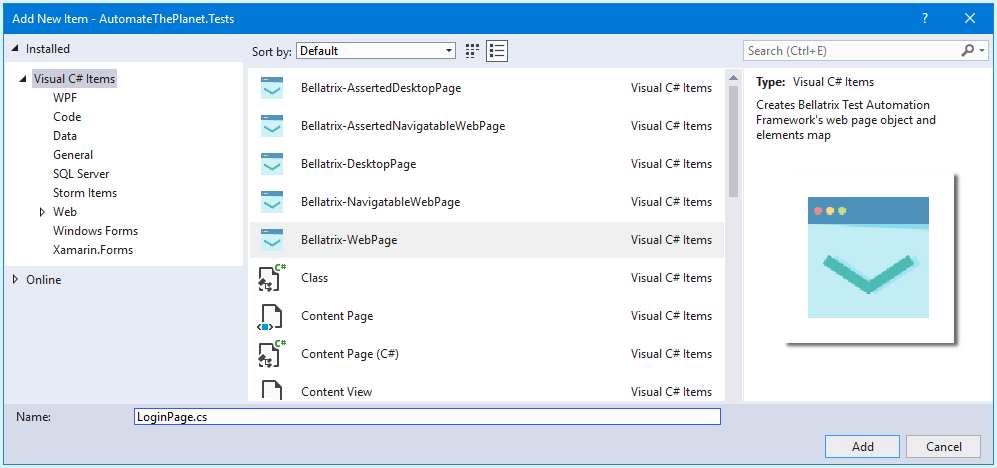This screenshot has height=468, width=997.
Task: Select the SQL Server category
Action: point(81,174)
